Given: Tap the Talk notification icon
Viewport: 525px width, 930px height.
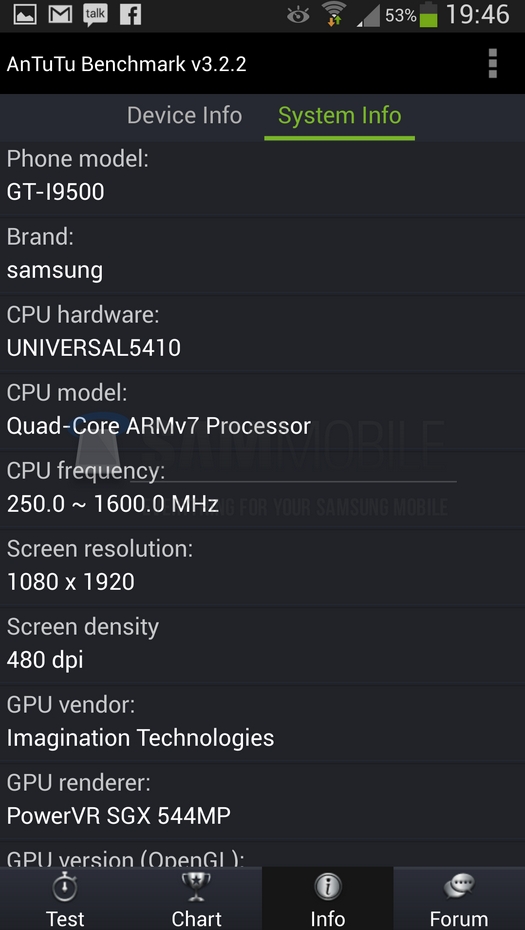Looking at the screenshot, I should pos(95,15).
